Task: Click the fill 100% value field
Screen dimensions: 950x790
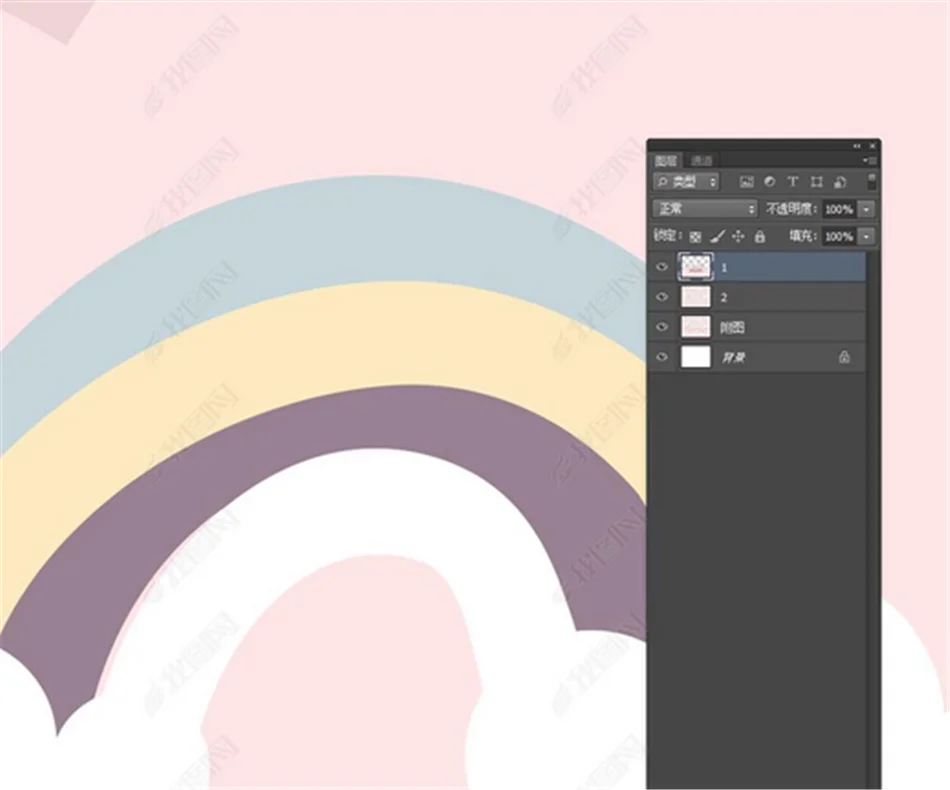Action: (x=840, y=236)
